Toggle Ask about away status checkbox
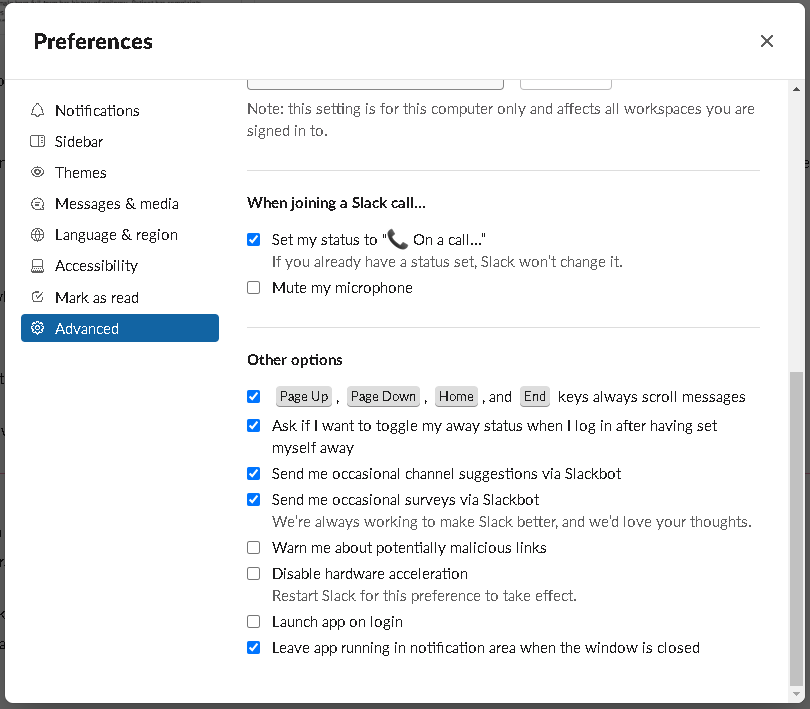 point(254,425)
